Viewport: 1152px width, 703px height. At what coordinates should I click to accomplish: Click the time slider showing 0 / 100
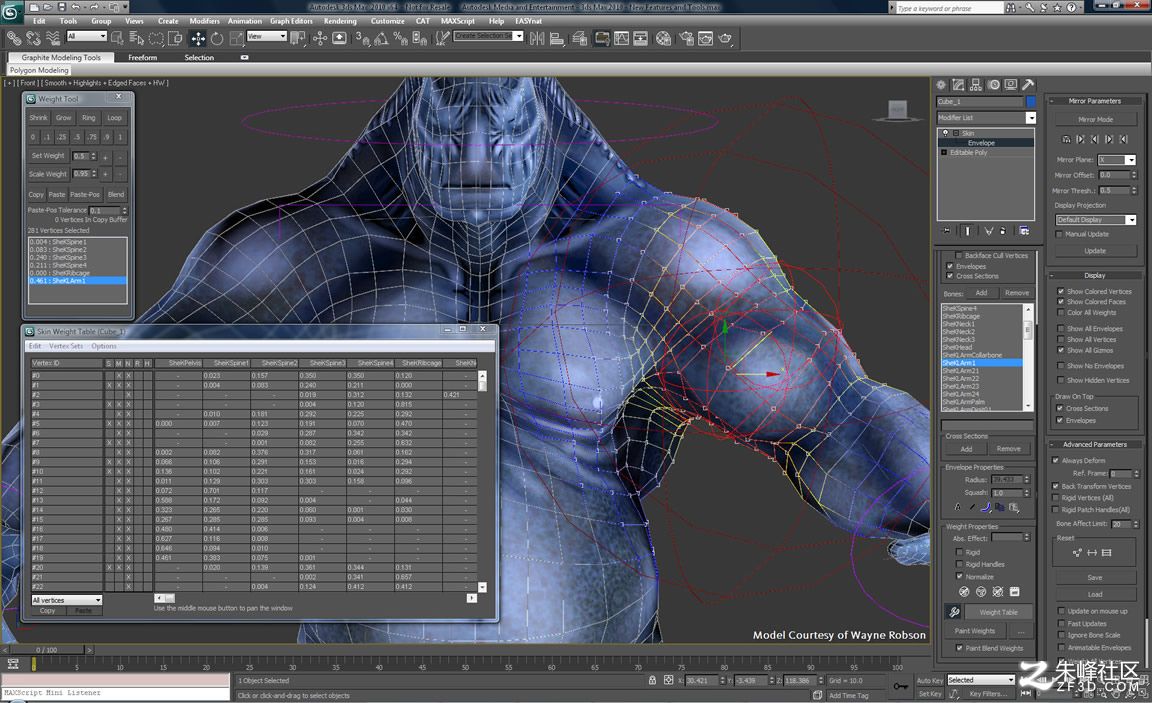[46, 650]
